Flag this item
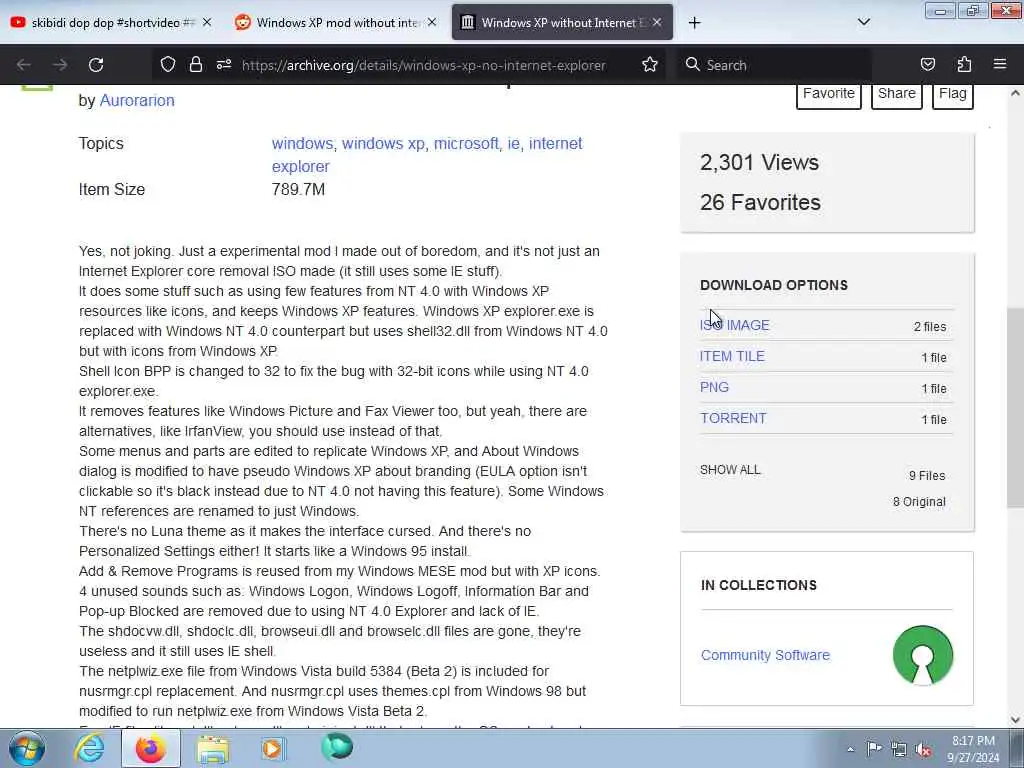 click(x=952, y=94)
